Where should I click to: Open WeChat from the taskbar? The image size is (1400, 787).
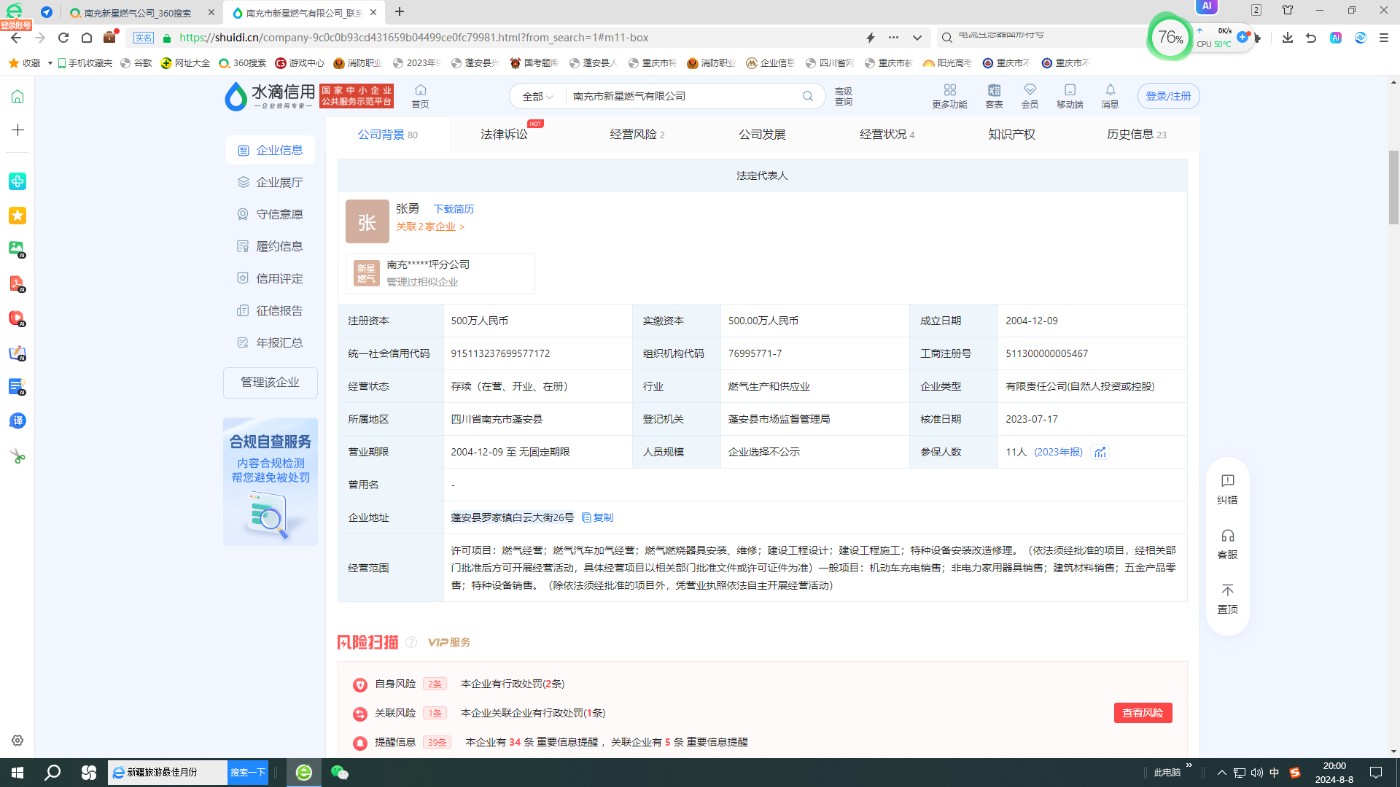tap(340, 772)
